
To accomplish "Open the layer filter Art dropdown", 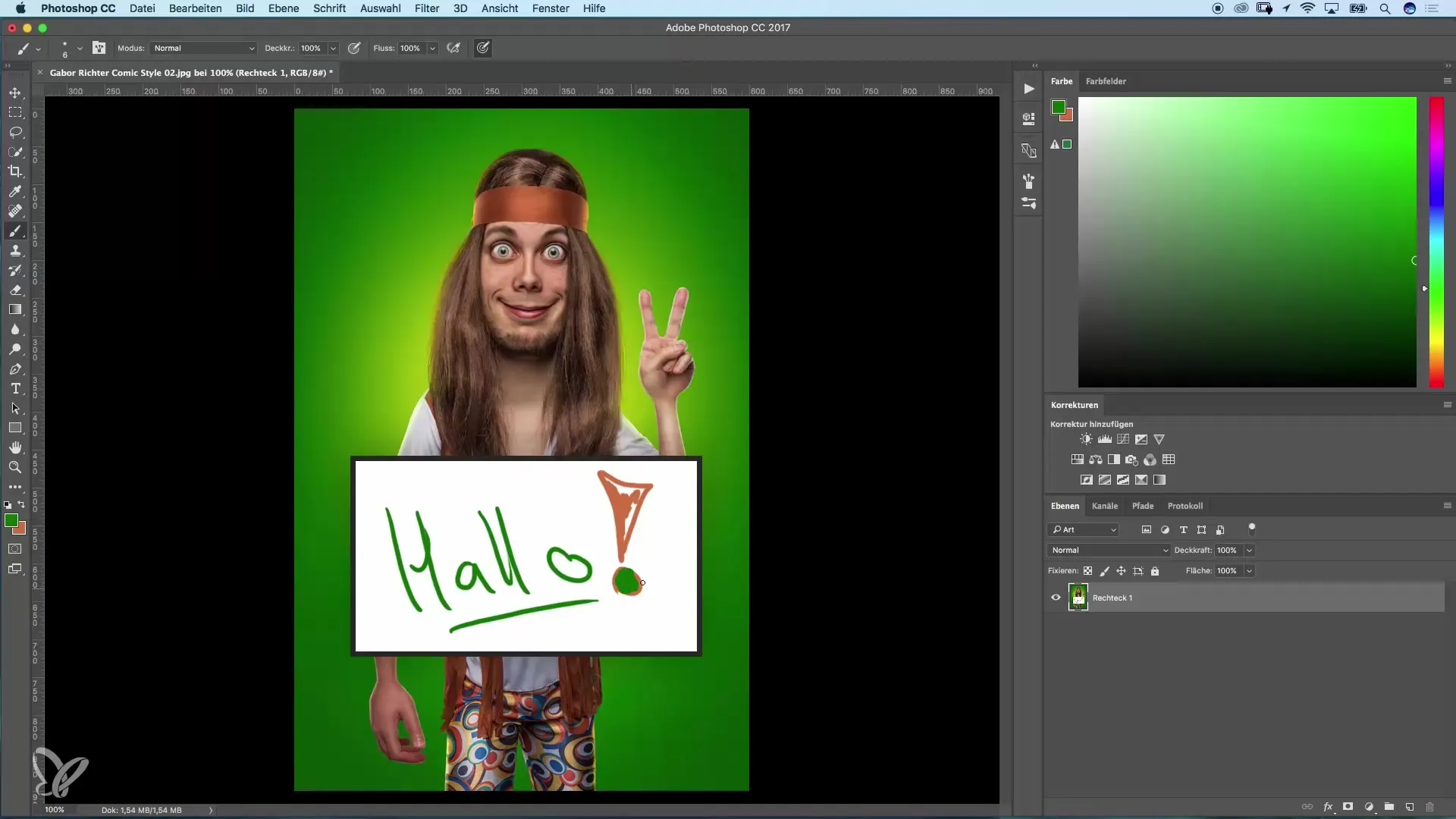I will pyautogui.click(x=1083, y=529).
